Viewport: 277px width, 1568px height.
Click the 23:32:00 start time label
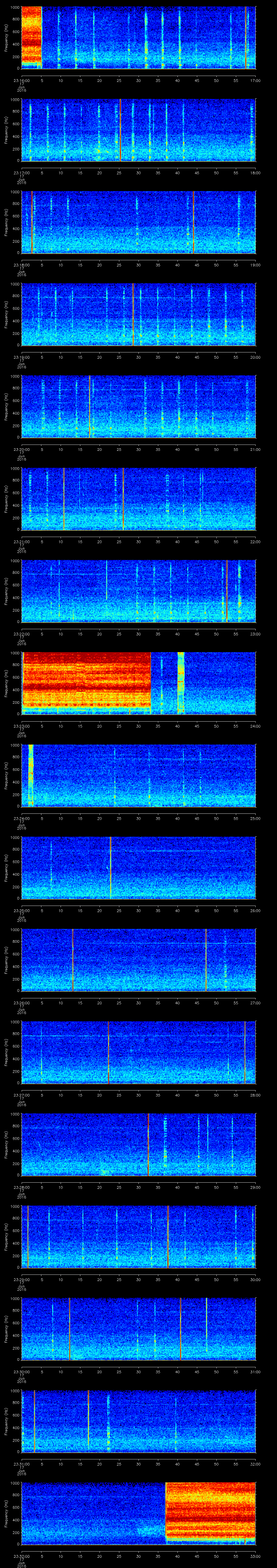(21, 1556)
